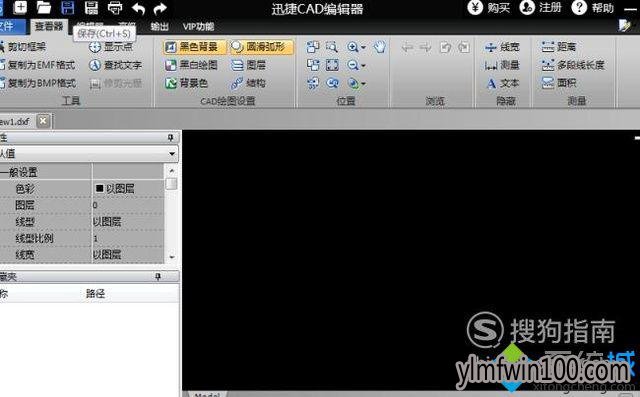Click the Save As floppy icon

(91, 8)
